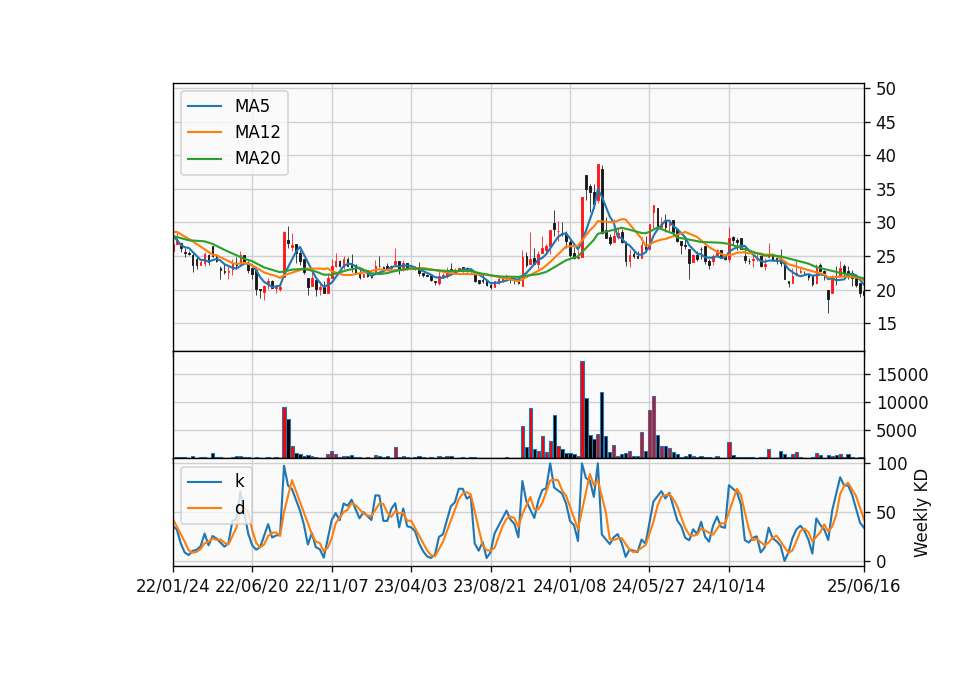Click the price axis value 50
960x690 pixels.
click(x=886, y=89)
